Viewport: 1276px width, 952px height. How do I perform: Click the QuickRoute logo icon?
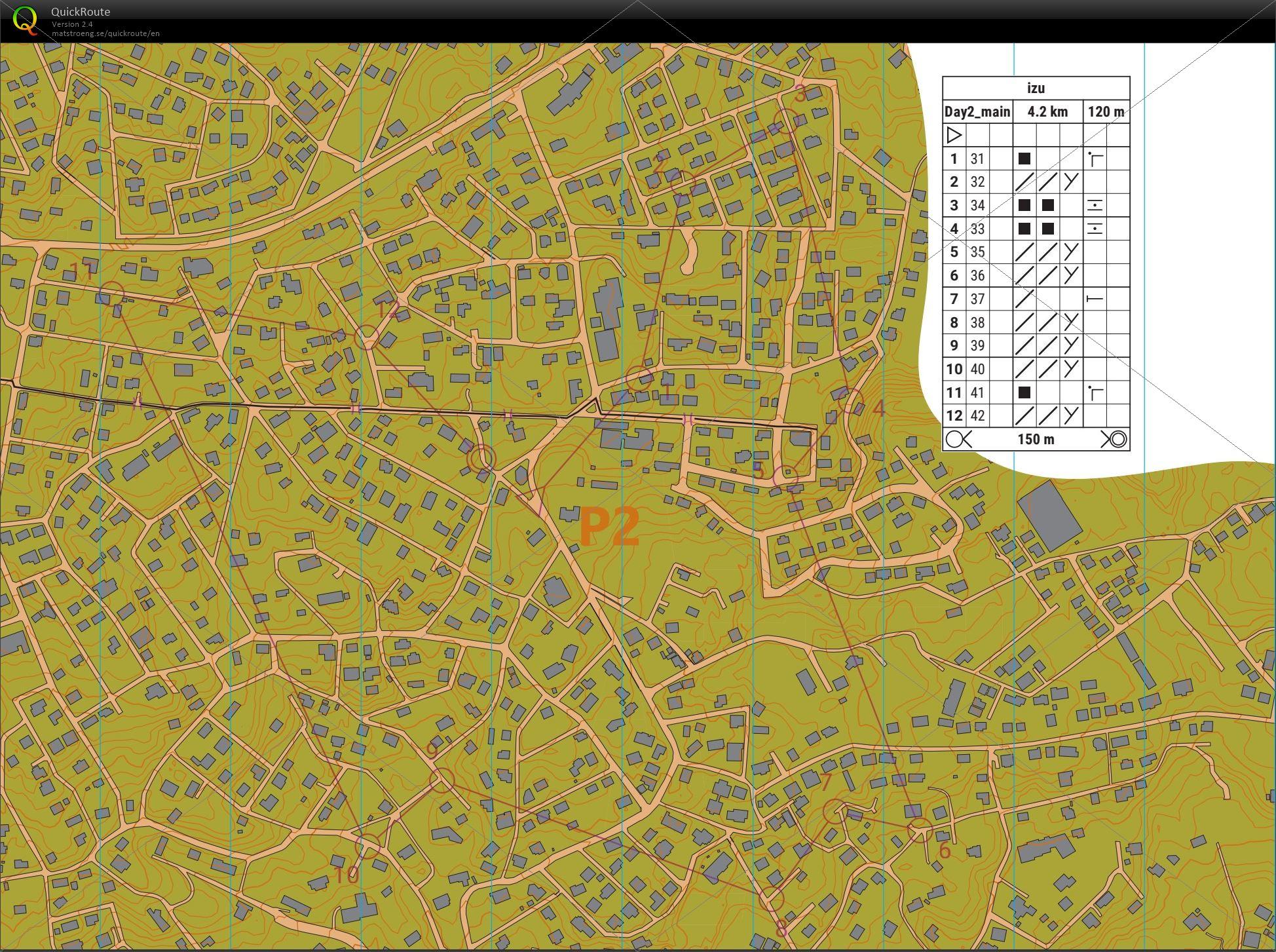pyautogui.click(x=25, y=20)
